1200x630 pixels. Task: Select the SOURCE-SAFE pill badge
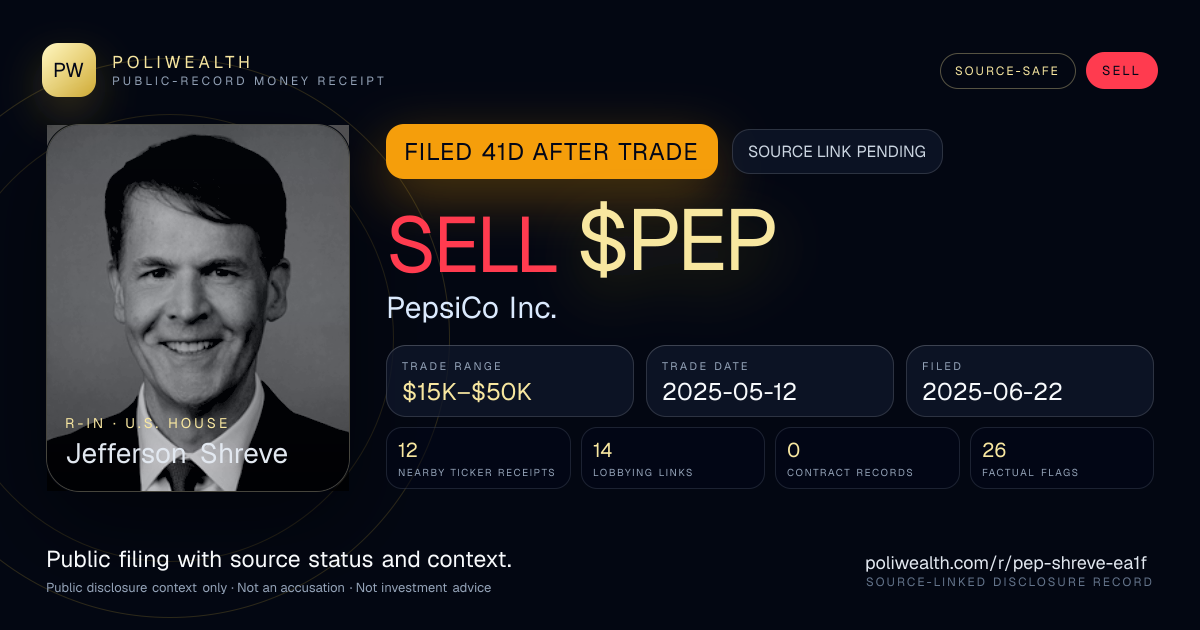(1007, 71)
